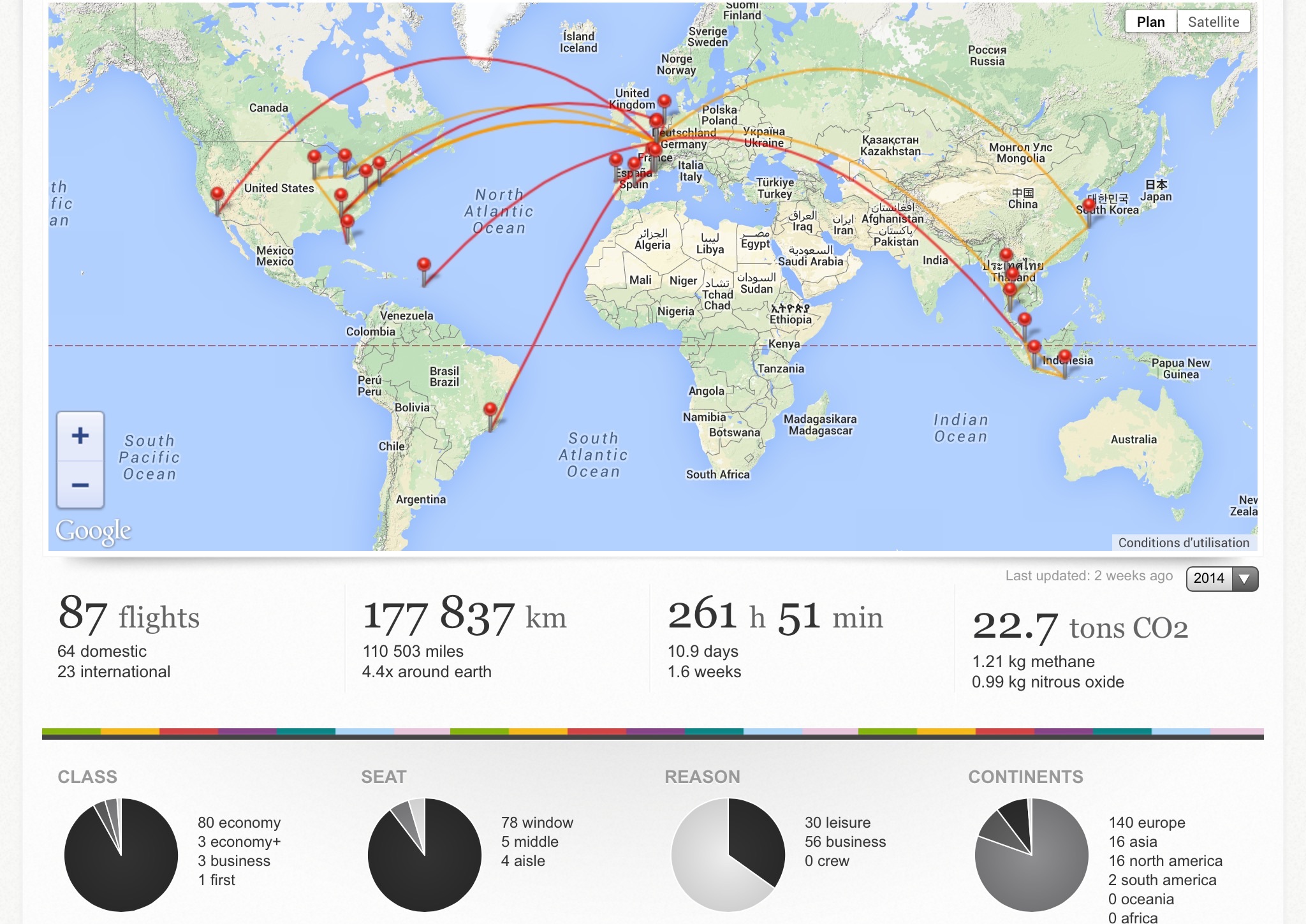Zoom in with the map plus button
The height and width of the screenshot is (924, 1306).
pos(80,436)
